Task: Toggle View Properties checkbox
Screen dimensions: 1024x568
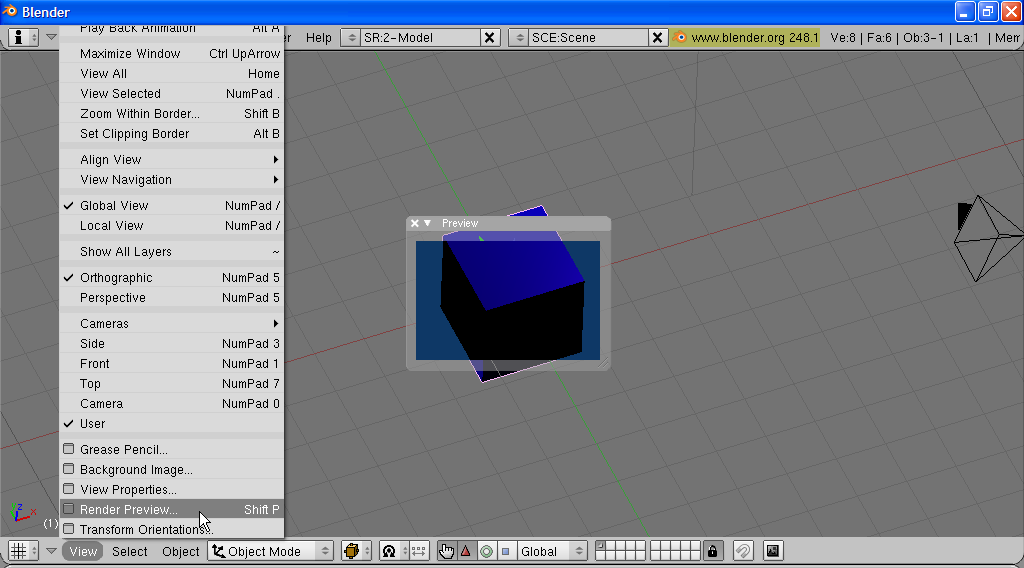Action: click(x=69, y=489)
